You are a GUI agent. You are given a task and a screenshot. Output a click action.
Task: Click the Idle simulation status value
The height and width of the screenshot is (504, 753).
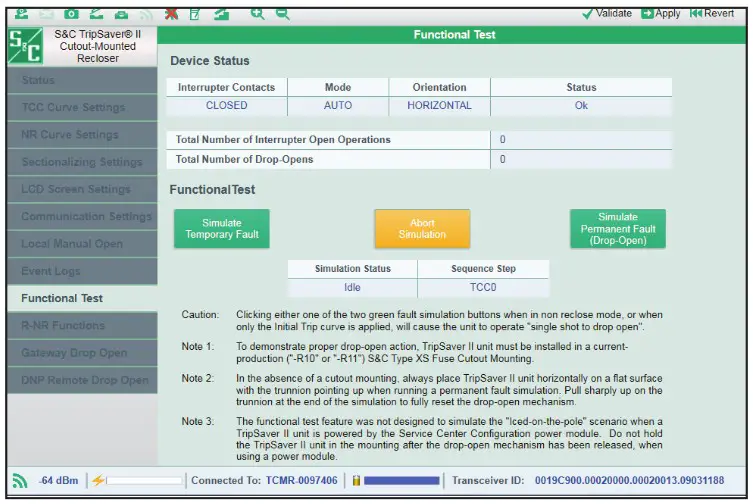click(x=352, y=287)
